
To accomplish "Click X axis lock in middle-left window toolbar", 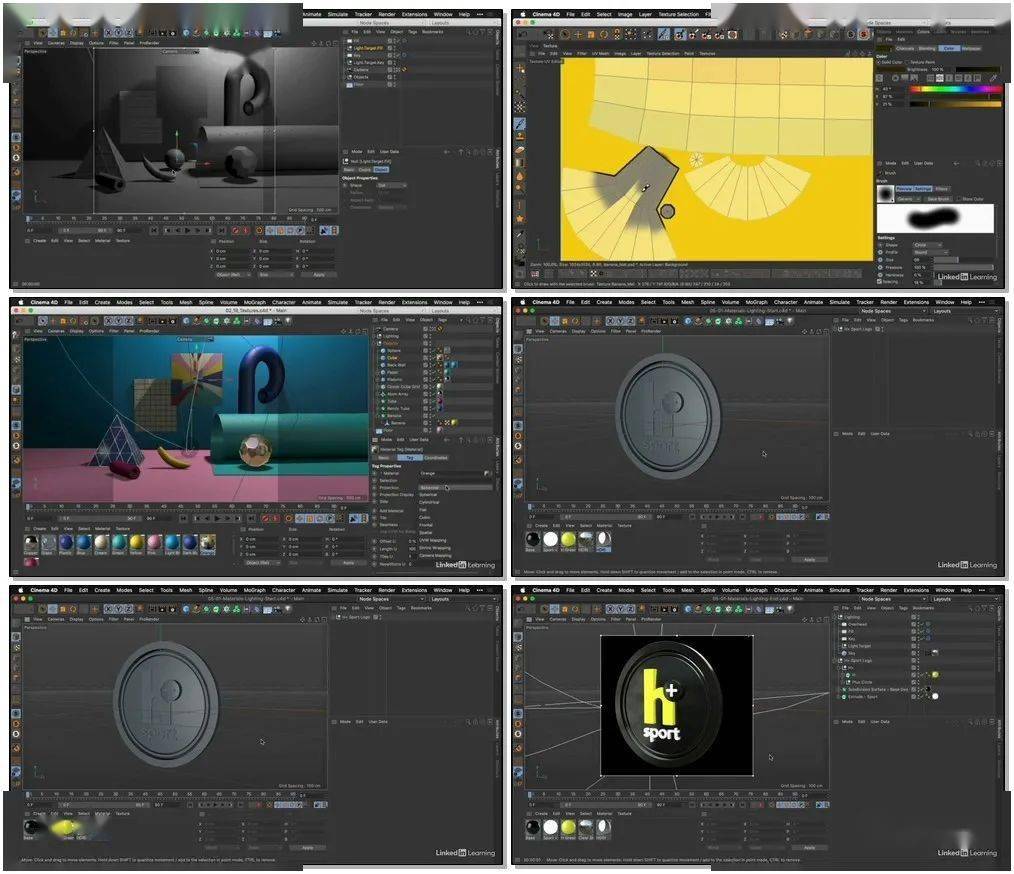I will pyautogui.click(x=109, y=321).
